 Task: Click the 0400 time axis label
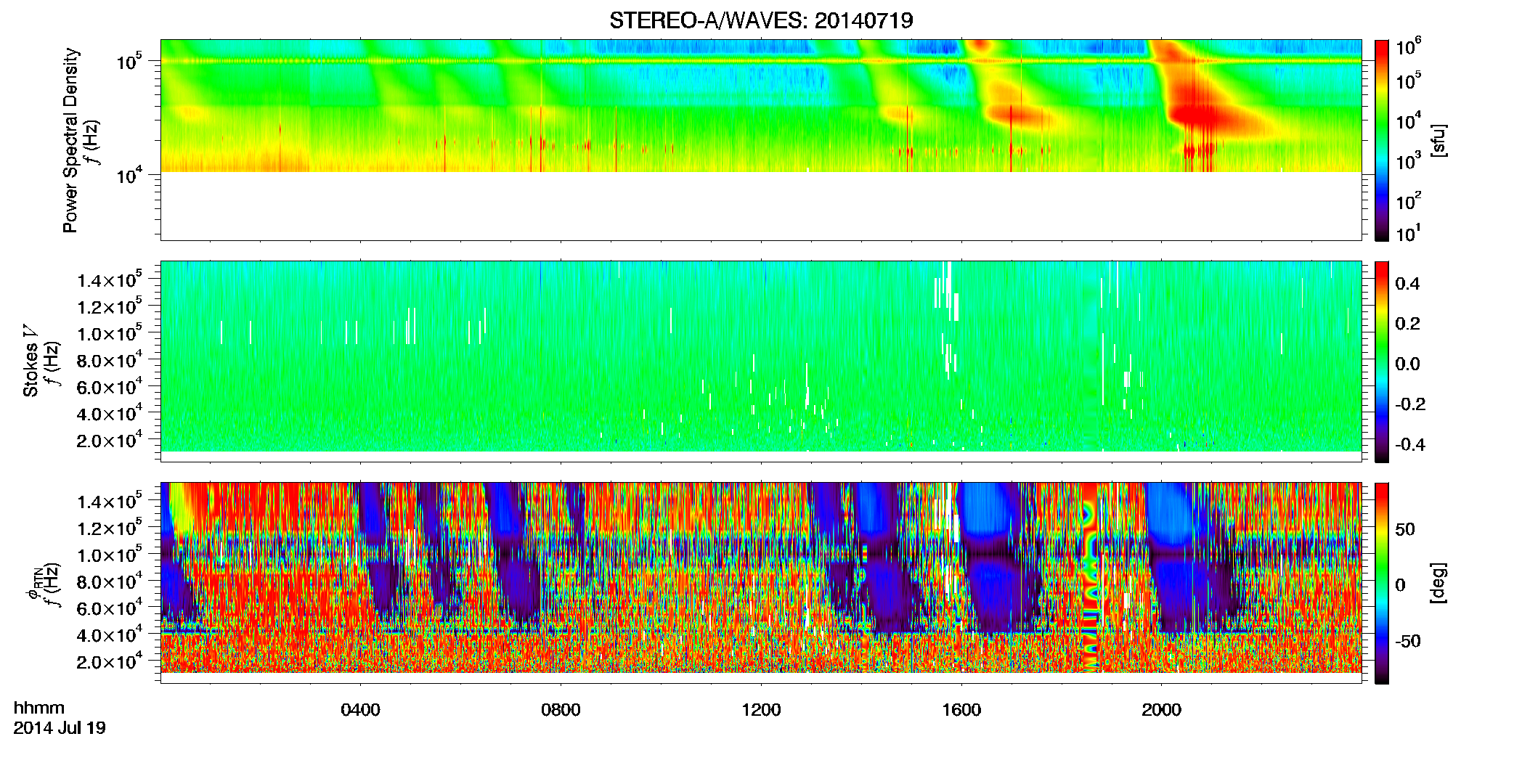(x=360, y=710)
